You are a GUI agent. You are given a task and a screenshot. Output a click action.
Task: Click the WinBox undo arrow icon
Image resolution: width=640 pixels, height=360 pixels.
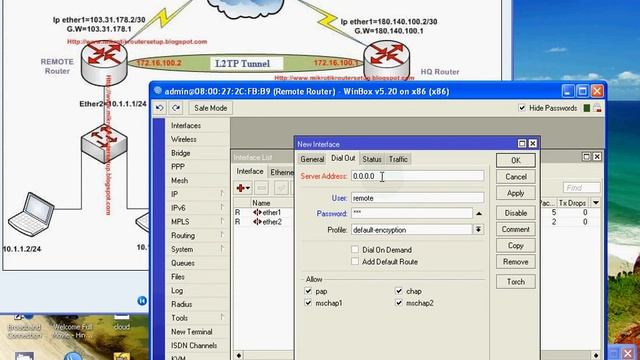click(x=160, y=108)
